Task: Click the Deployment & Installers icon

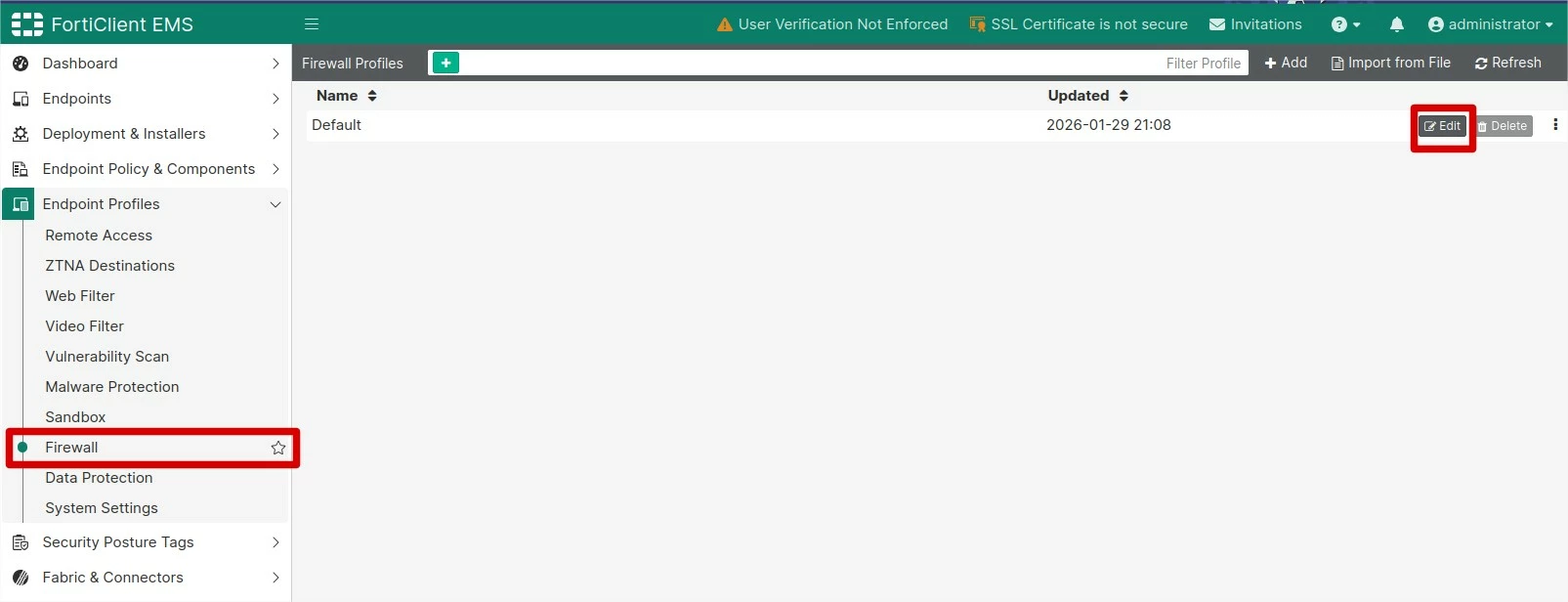Action: (21, 134)
